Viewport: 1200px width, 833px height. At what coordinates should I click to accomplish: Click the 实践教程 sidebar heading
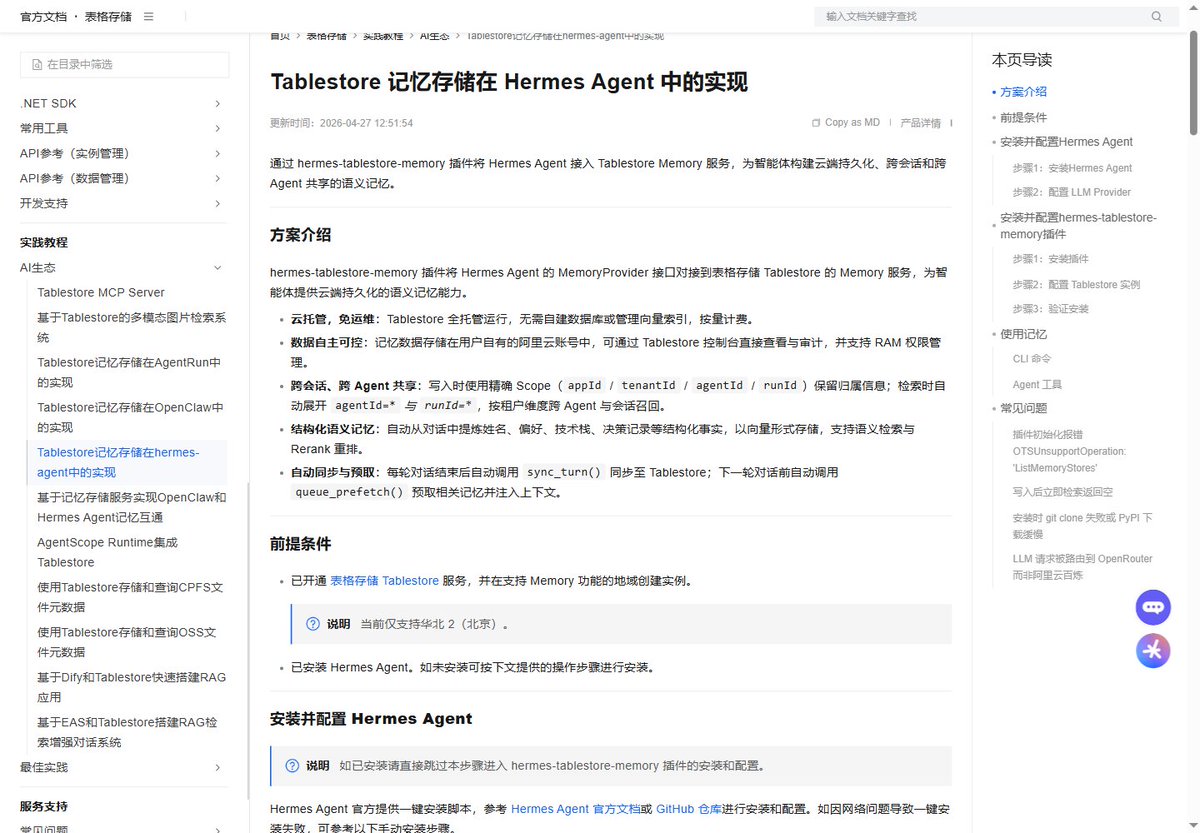(x=44, y=243)
